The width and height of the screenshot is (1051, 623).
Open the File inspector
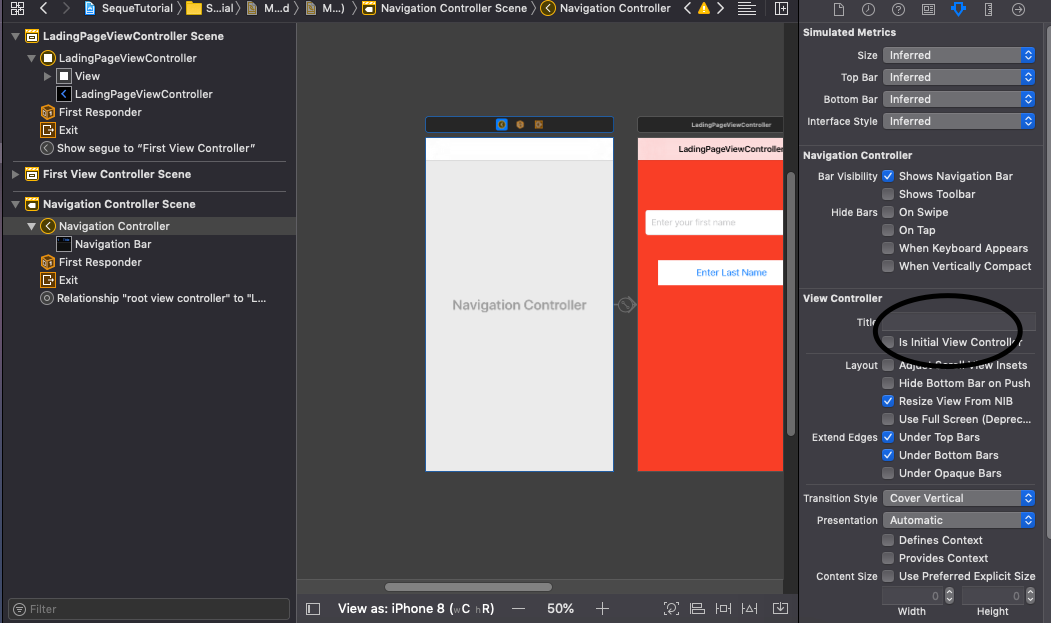click(840, 10)
